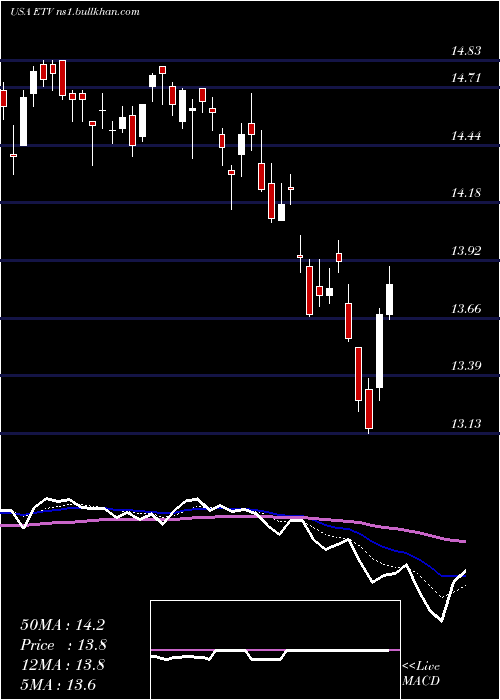Click the 14.83 price level label

click(x=466, y=51)
